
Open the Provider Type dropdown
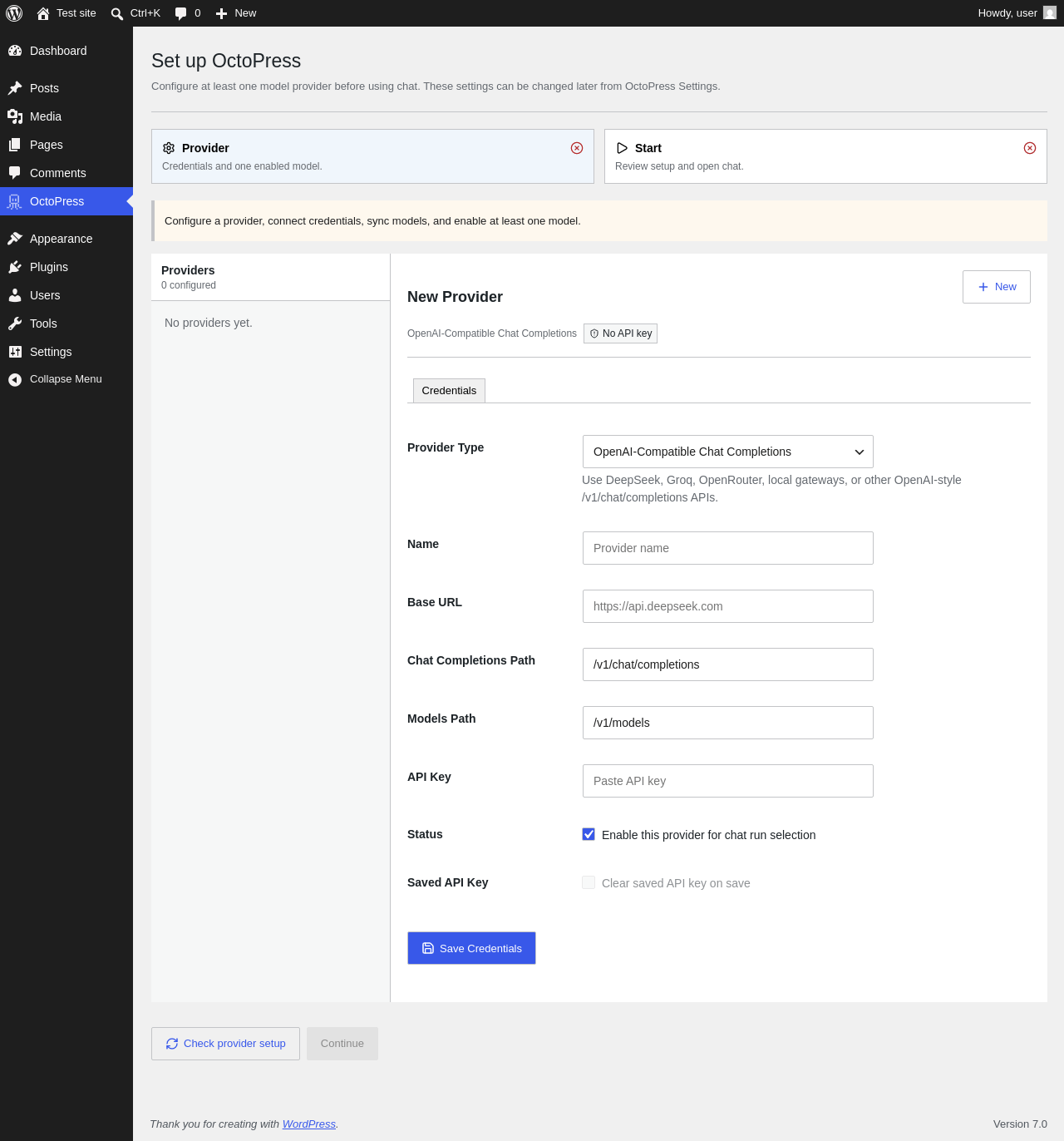coord(728,452)
